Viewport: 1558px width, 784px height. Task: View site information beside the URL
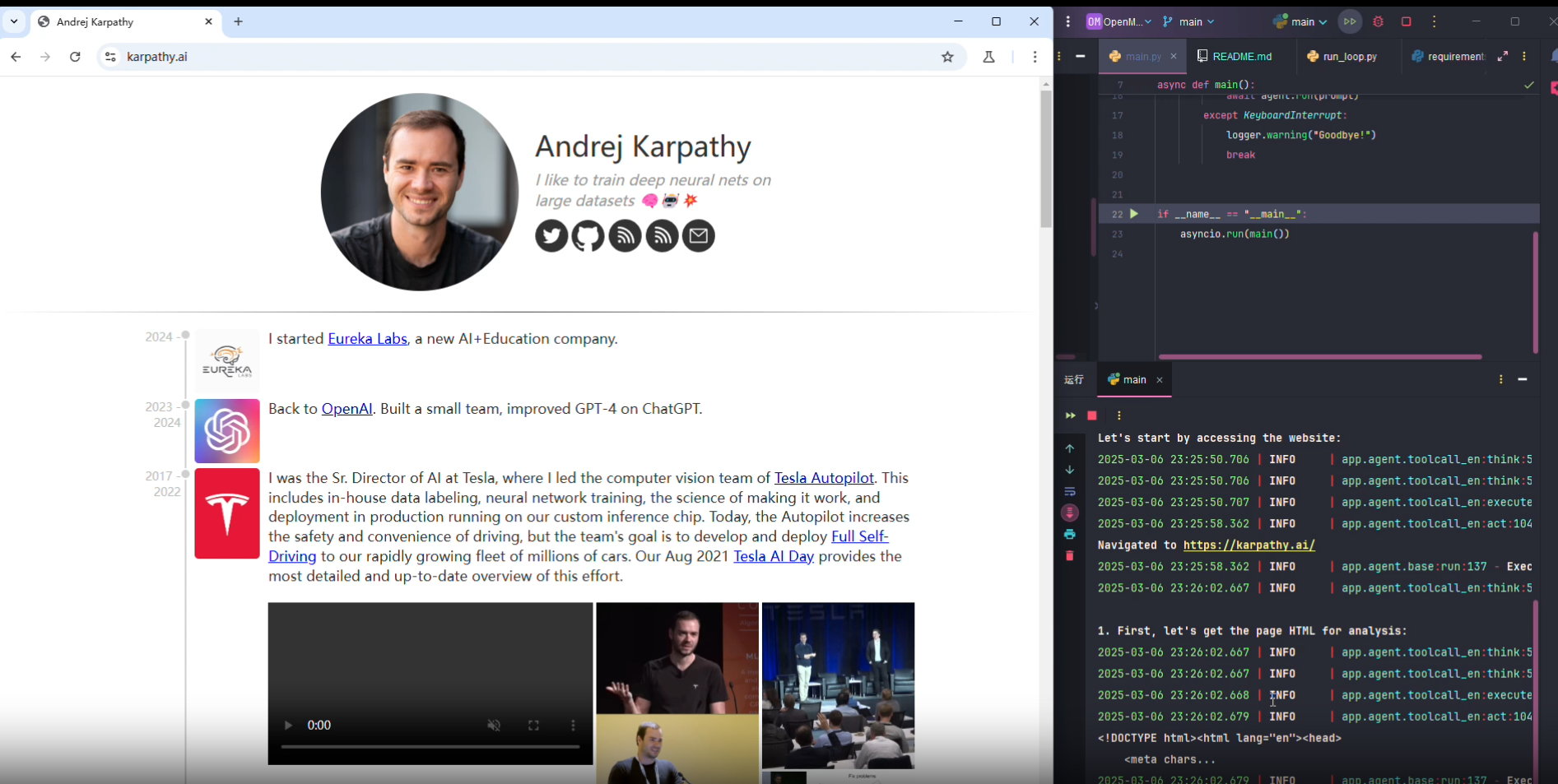tap(110, 57)
